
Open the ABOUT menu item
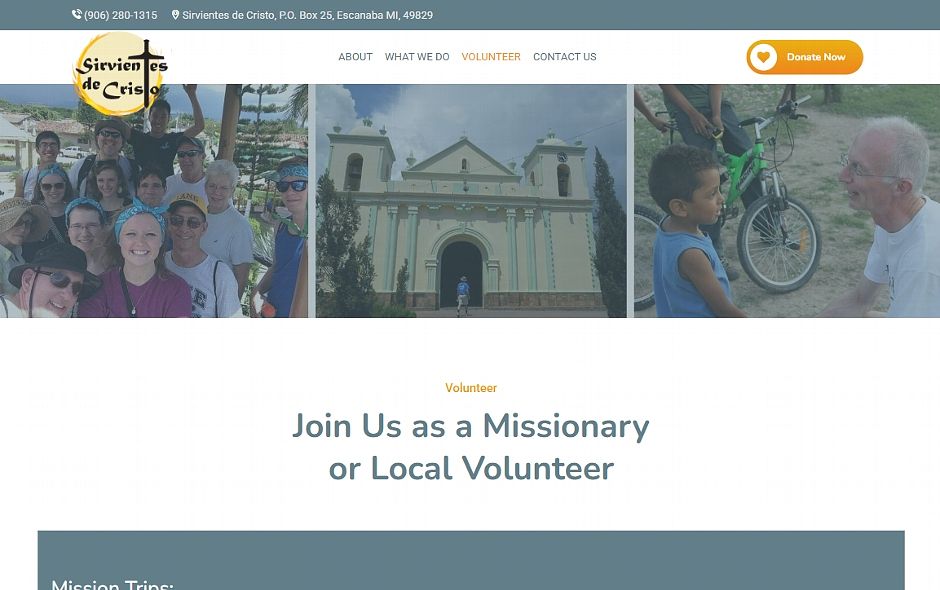pos(355,57)
